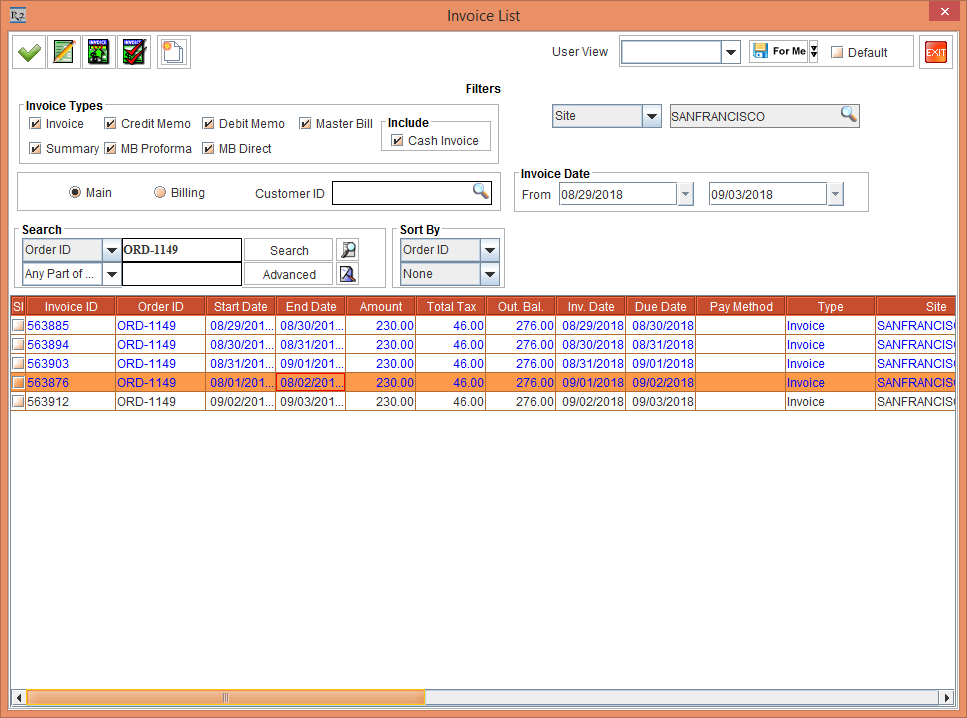Click the Due Date column header
Viewport: 967px width, 718px height.
pyautogui.click(x=661, y=307)
